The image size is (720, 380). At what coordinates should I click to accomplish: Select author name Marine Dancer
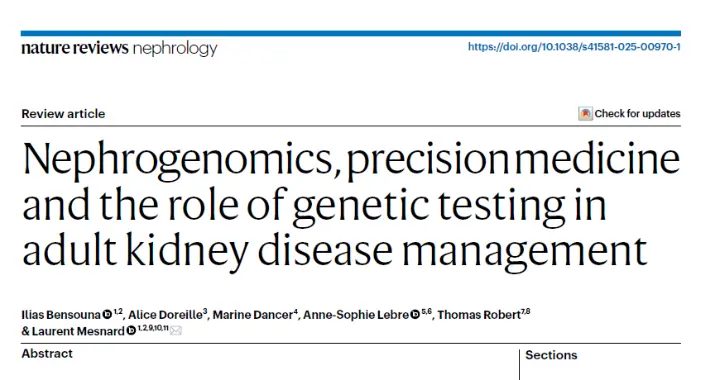253,315
